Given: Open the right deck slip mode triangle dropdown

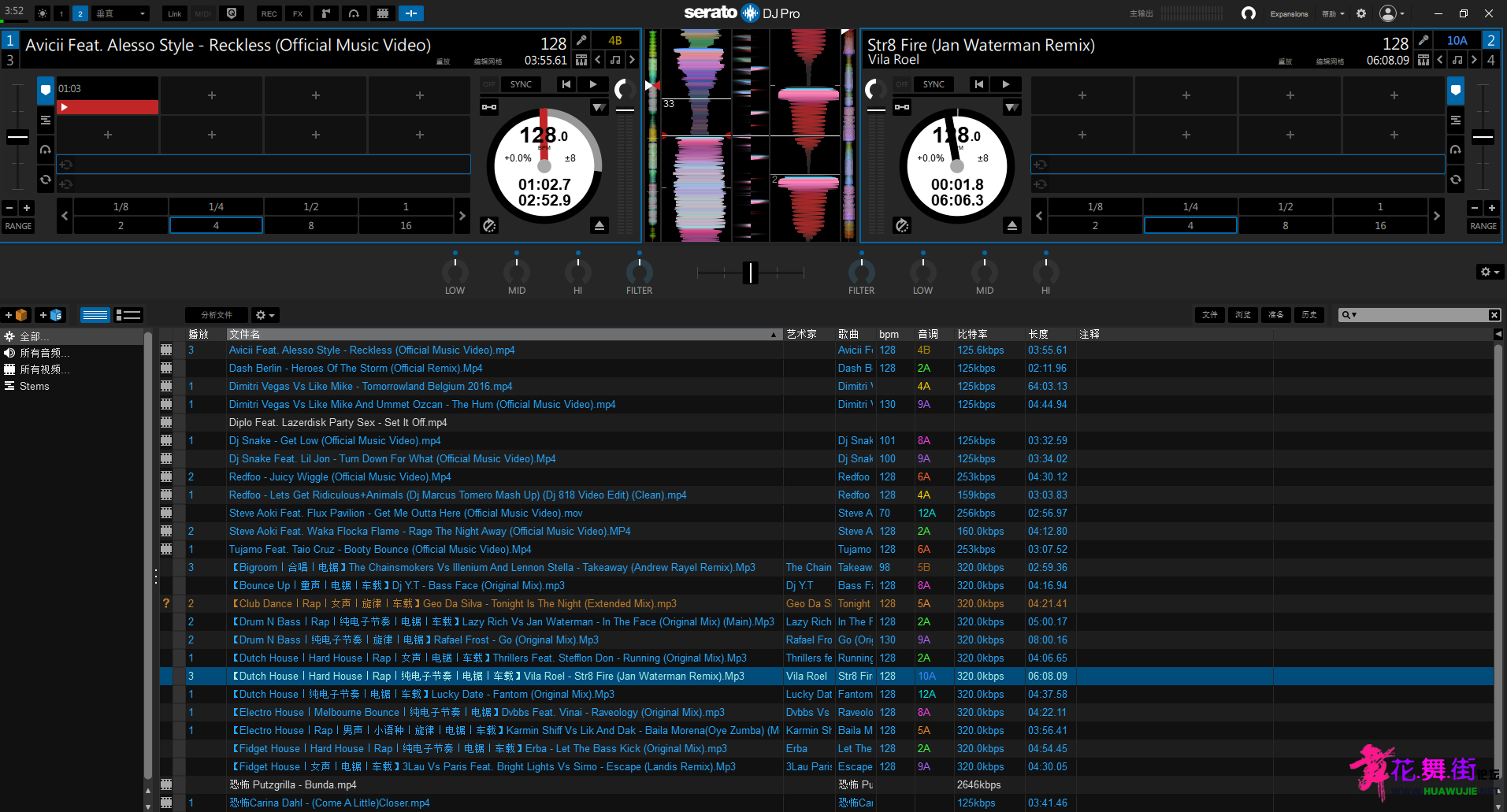Looking at the screenshot, I should 1012,107.
